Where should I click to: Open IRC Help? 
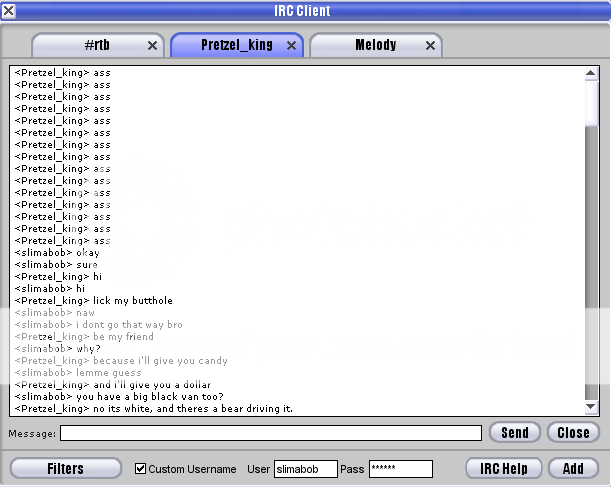pos(504,468)
